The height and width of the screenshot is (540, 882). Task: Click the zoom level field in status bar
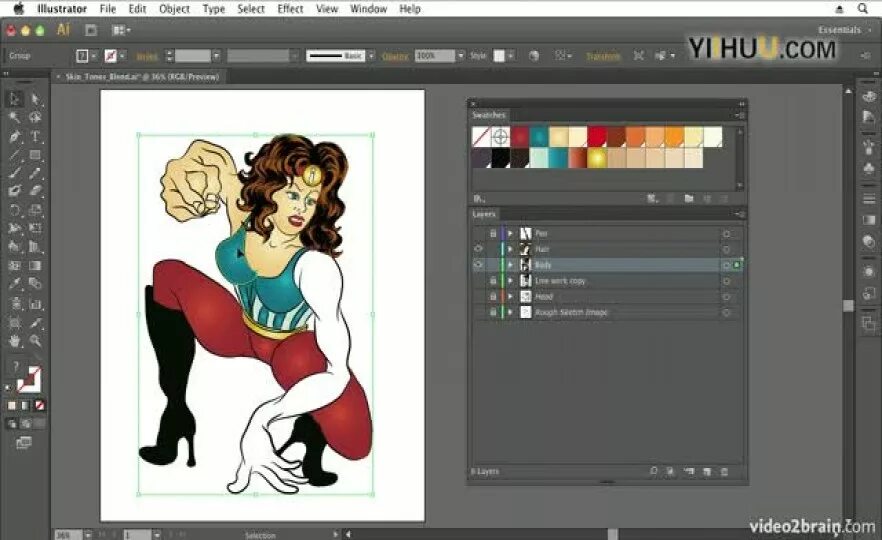point(69,535)
